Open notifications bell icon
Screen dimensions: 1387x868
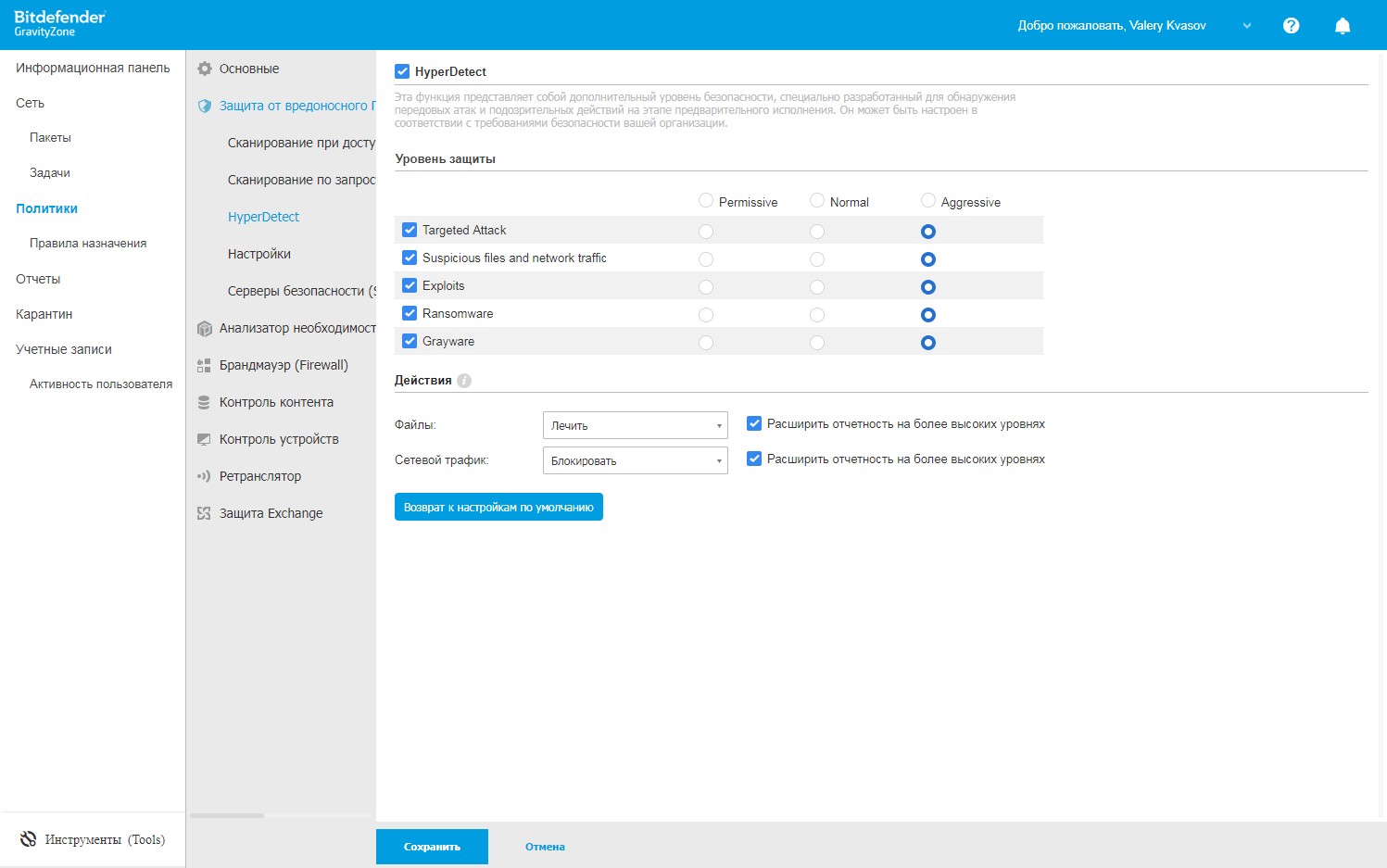(x=1342, y=26)
